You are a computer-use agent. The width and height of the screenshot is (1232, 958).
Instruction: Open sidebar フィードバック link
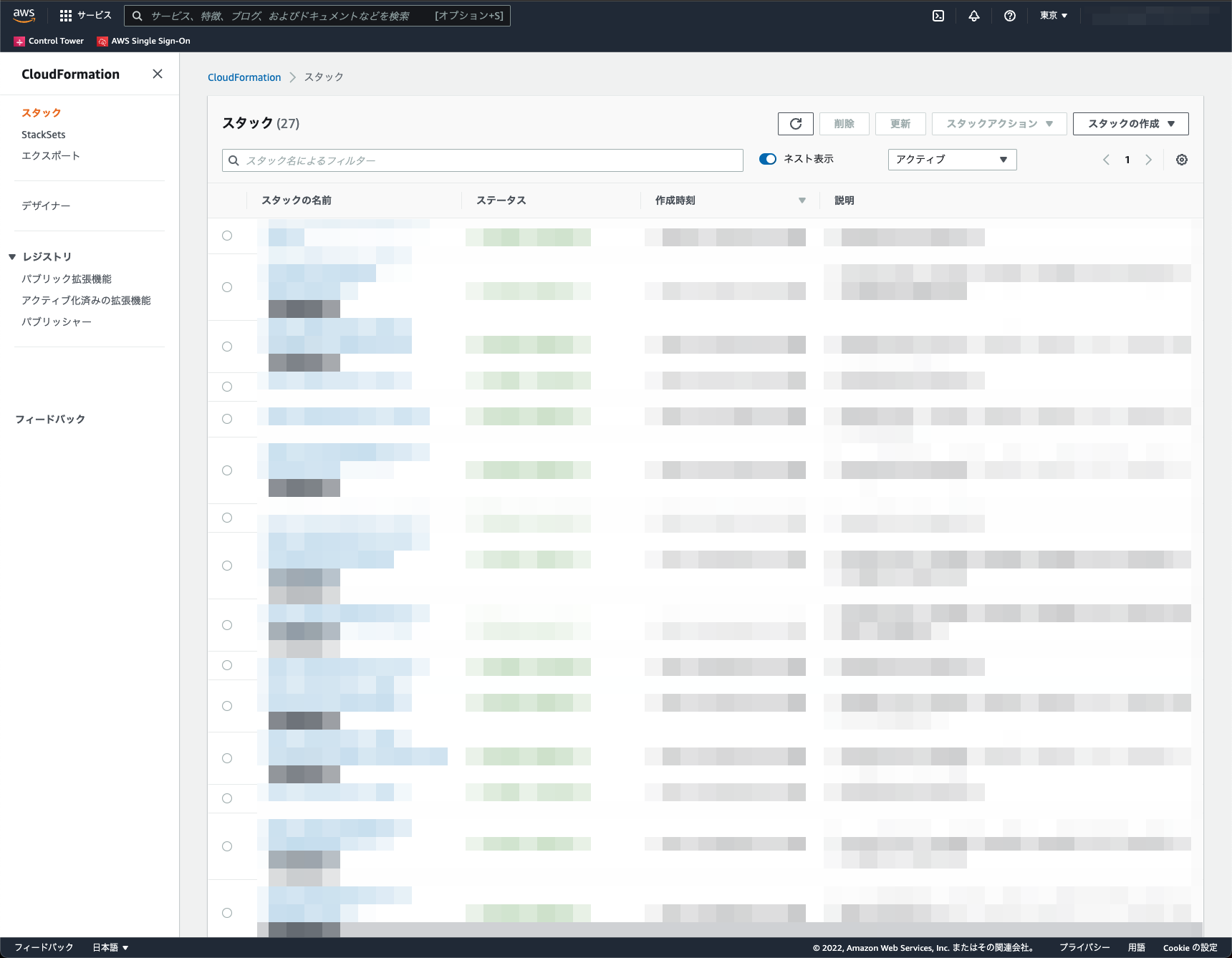[50, 419]
